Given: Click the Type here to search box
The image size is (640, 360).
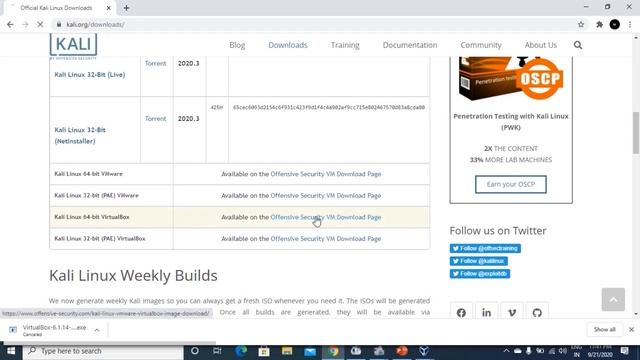Looking at the screenshot, I should [x=103, y=351].
